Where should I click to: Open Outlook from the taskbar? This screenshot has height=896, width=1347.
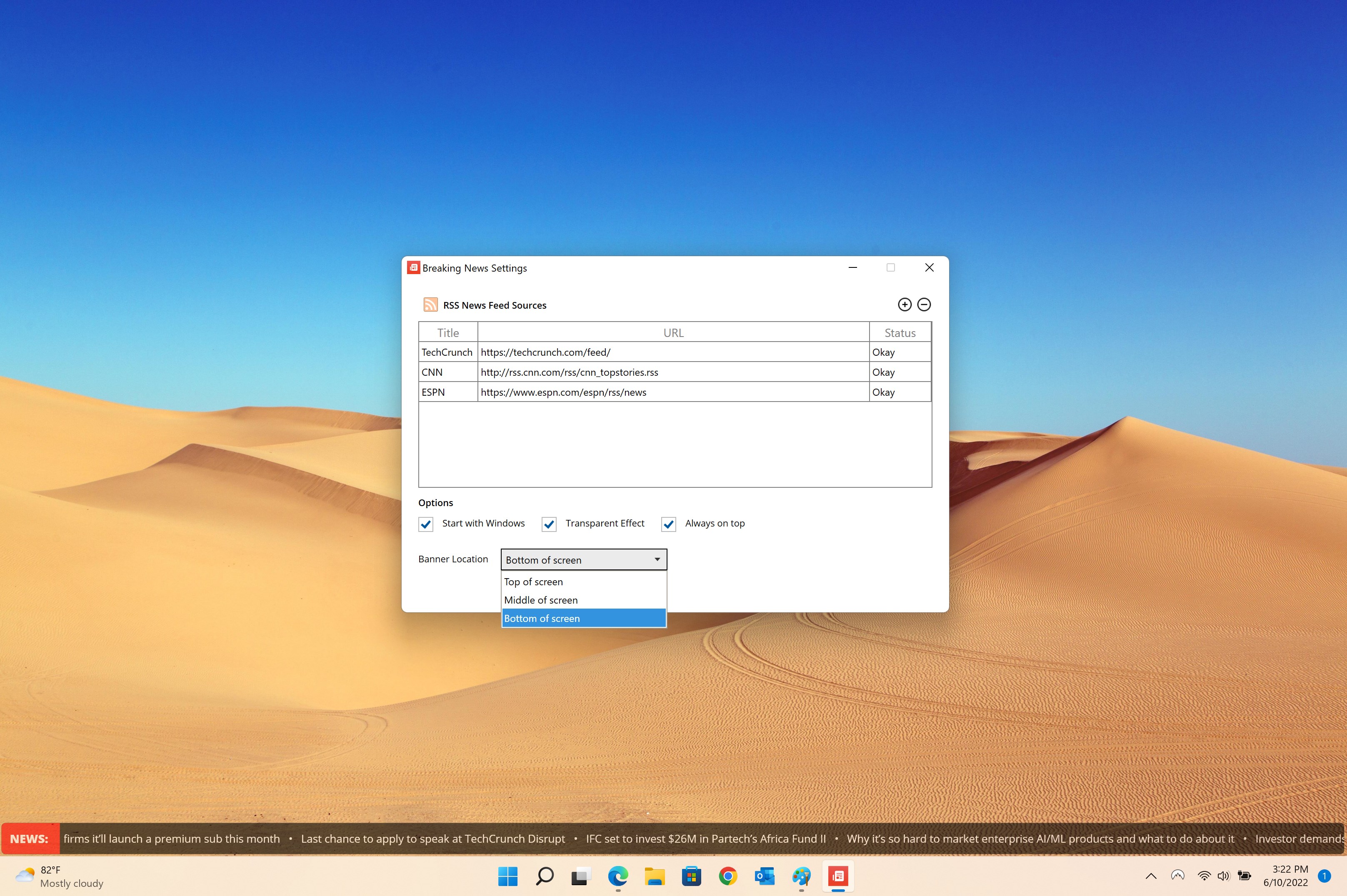[764, 876]
